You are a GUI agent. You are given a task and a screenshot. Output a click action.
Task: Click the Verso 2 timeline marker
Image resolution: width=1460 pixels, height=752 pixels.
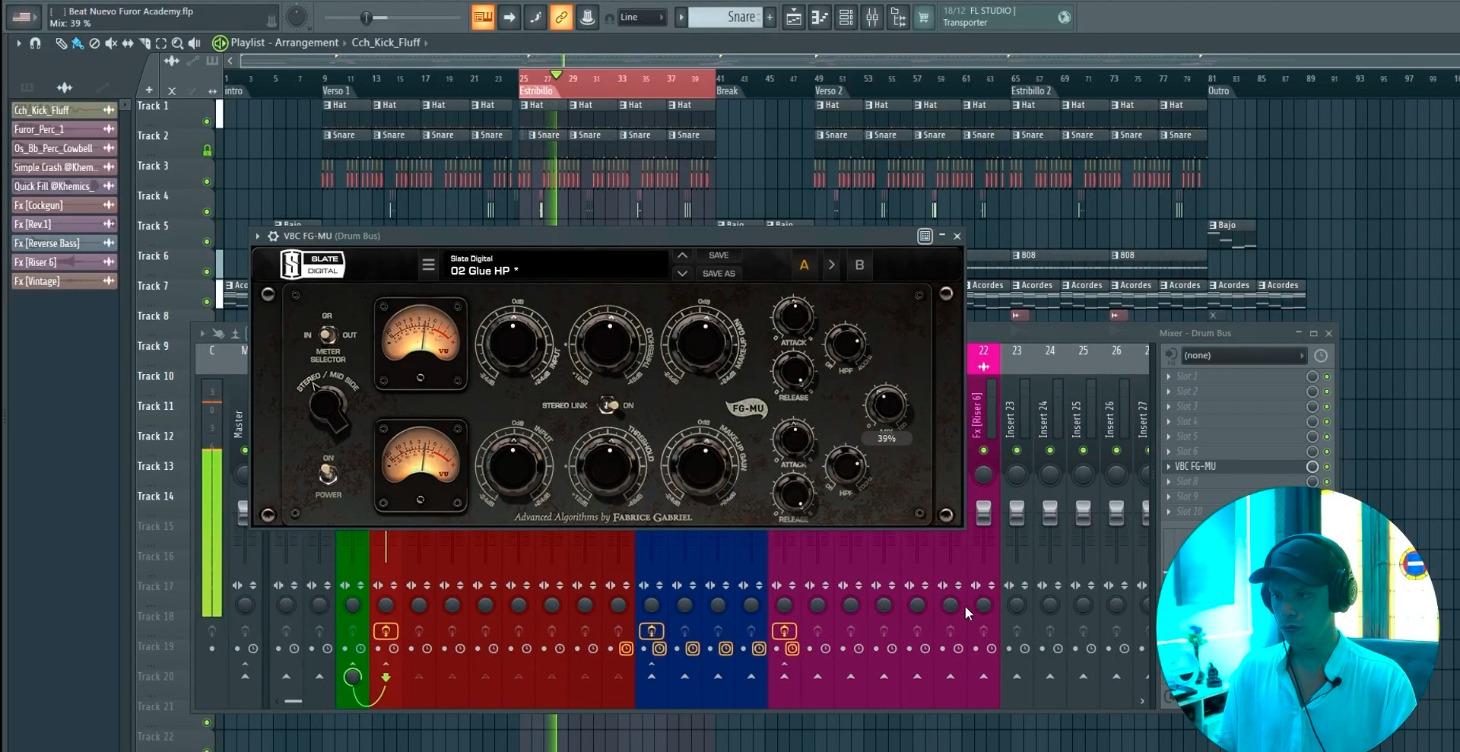tap(829, 91)
